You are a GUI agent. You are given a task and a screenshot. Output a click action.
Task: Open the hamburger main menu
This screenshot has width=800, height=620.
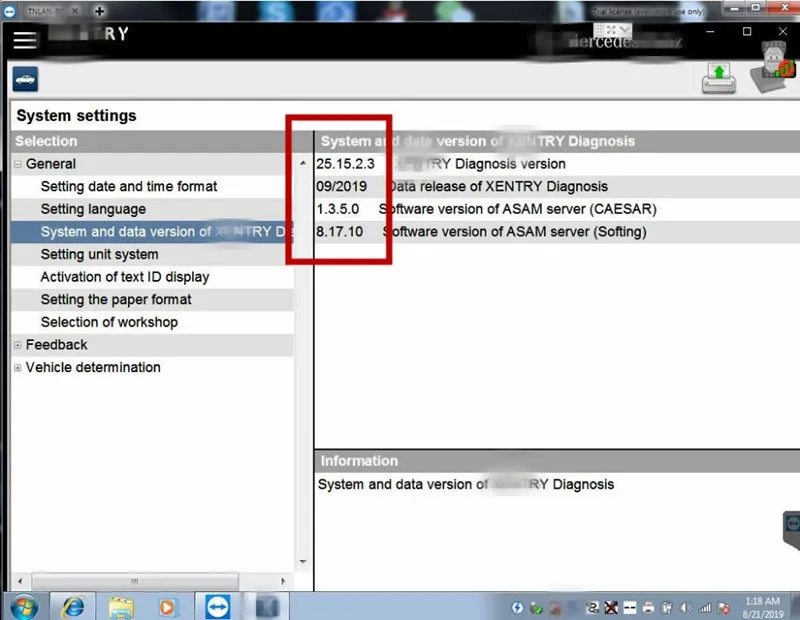point(25,40)
